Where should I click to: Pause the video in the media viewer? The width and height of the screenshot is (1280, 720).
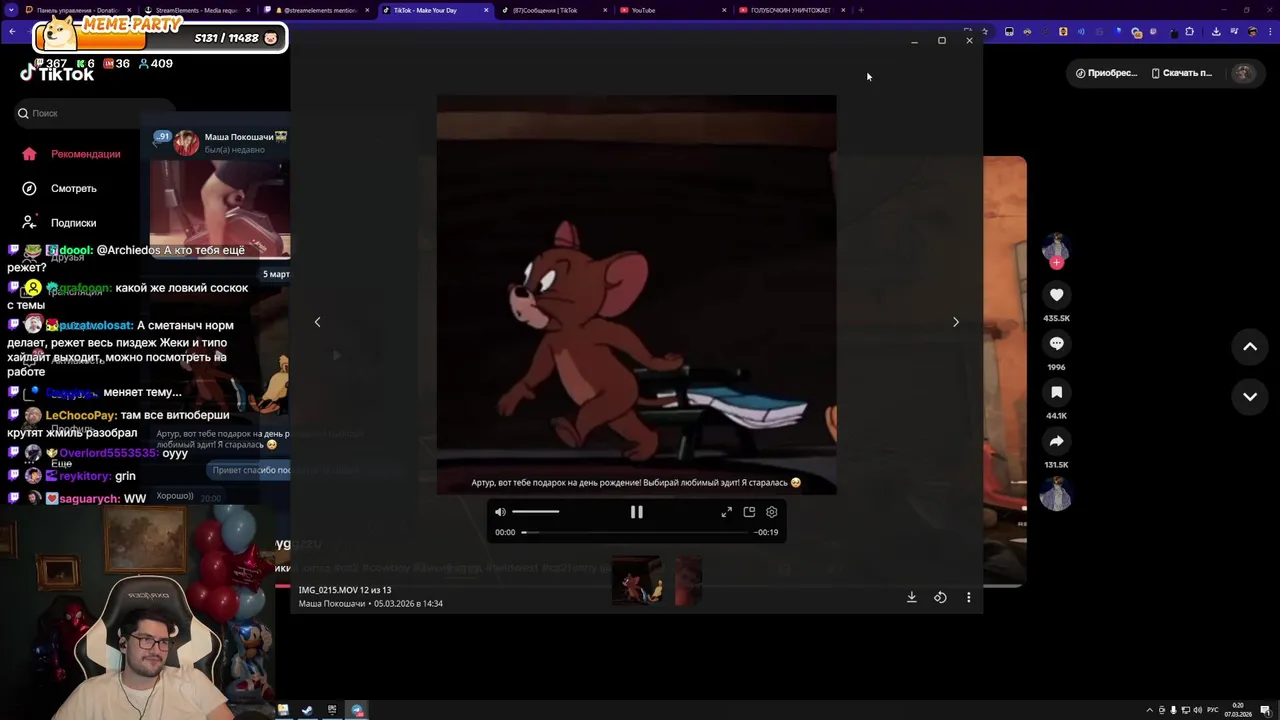[x=636, y=512]
